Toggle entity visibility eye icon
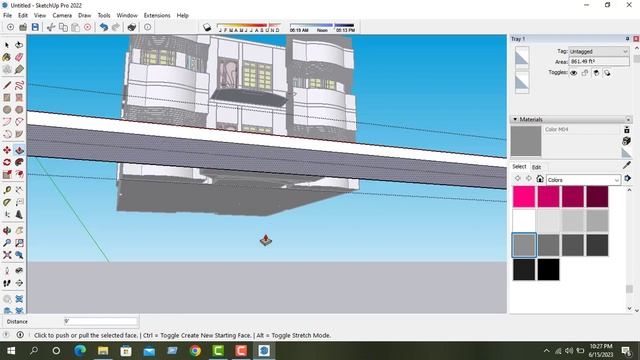The height and width of the screenshot is (360, 640). click(x=573, y=73)
